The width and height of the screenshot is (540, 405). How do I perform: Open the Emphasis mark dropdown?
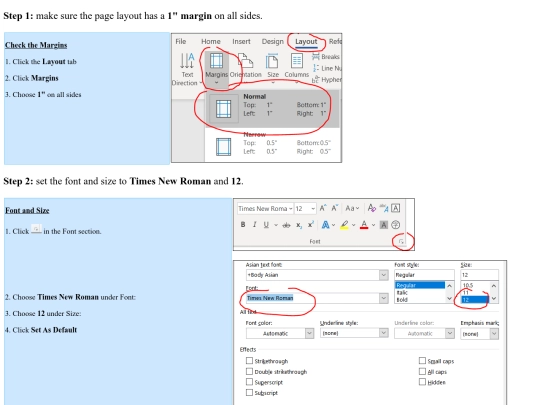[494, 333]
